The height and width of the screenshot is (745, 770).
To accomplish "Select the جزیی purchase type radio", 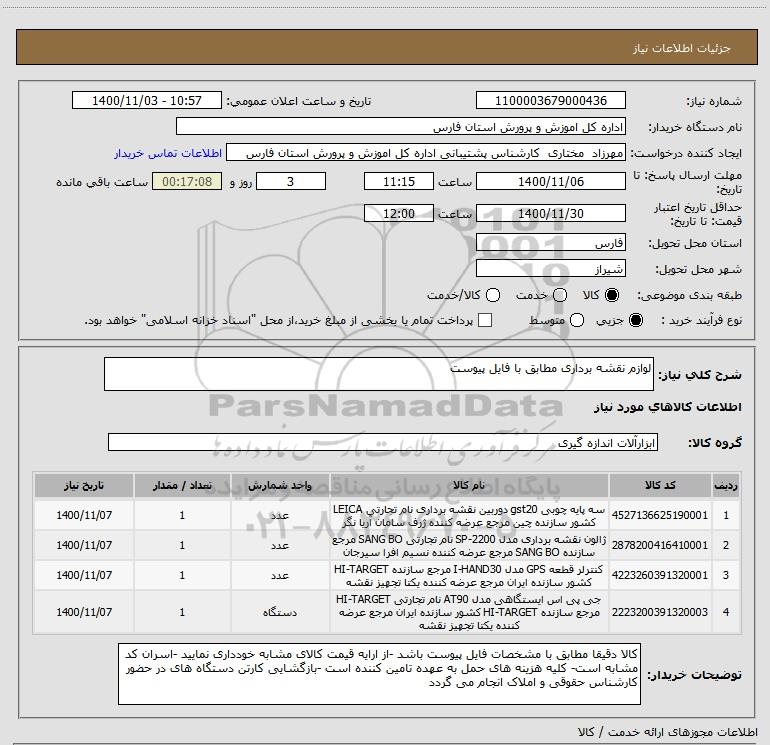I will 635,321.
